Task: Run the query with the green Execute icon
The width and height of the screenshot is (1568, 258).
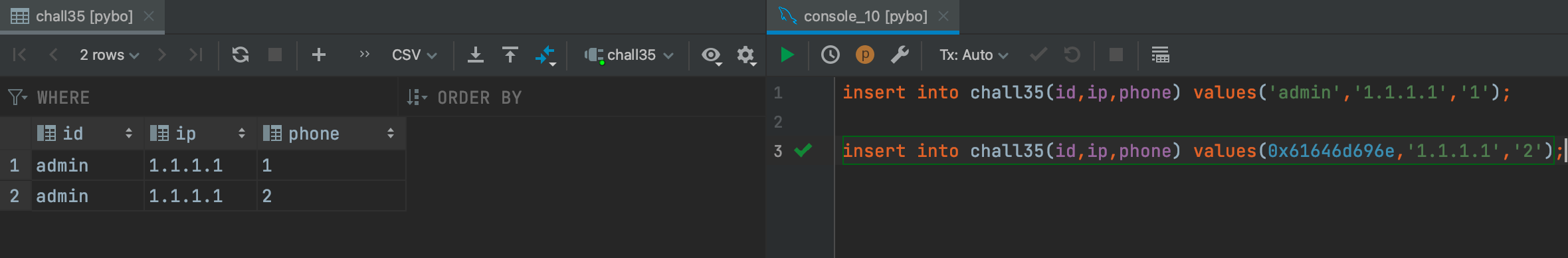Action: 787,55
